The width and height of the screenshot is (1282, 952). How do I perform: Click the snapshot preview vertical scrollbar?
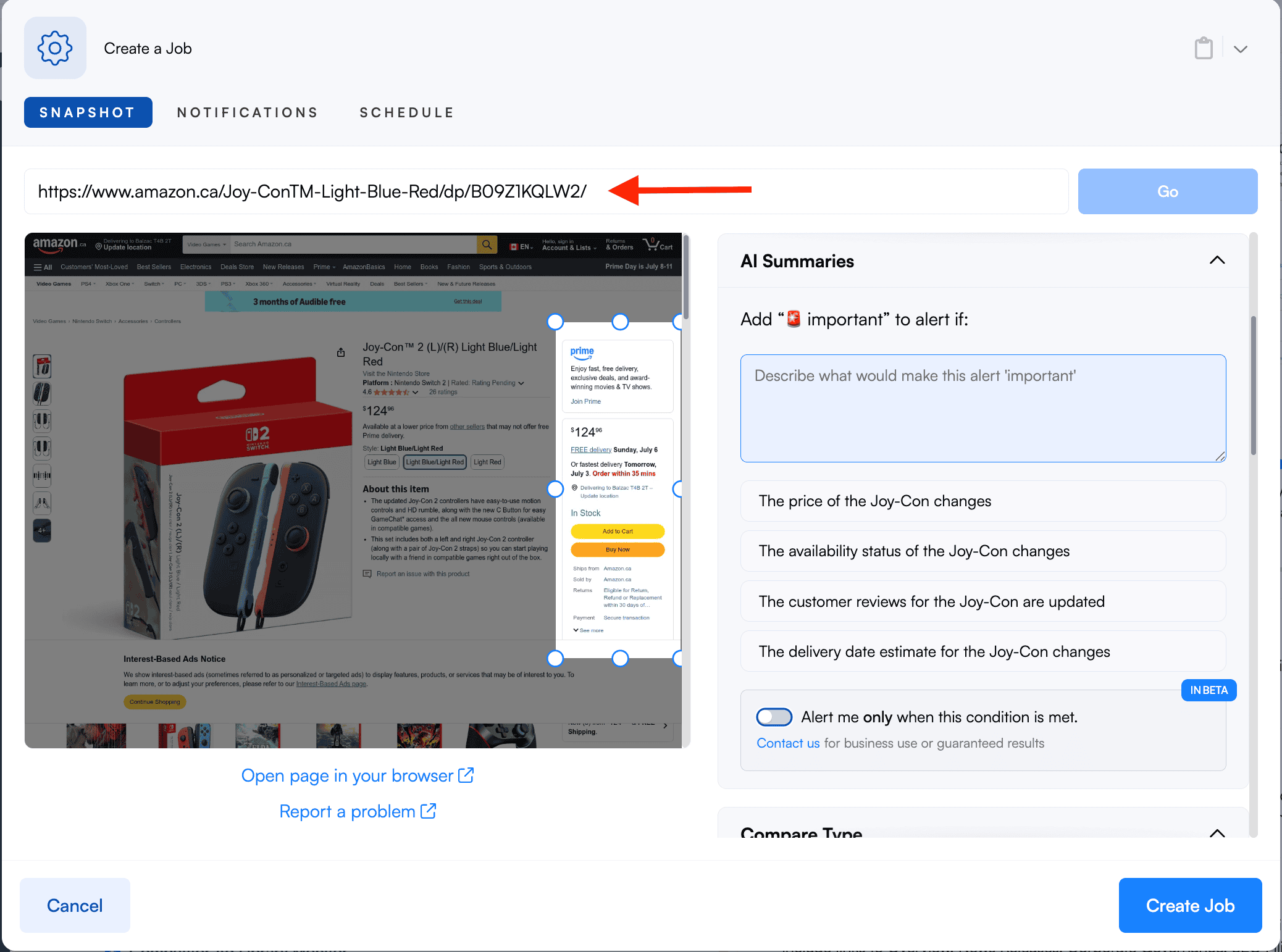[x=685, y=278]
